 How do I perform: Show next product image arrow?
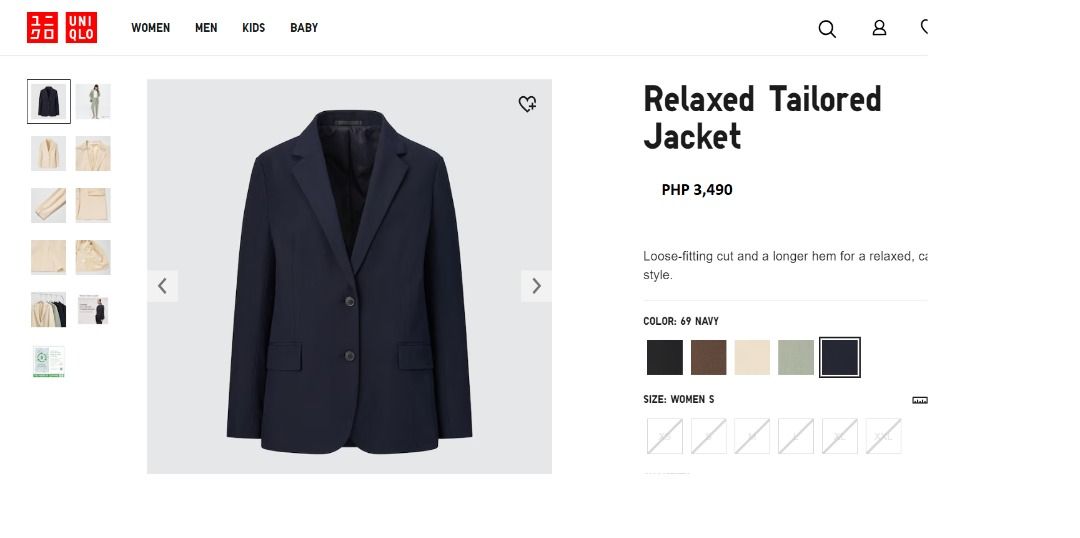point(536,285)
